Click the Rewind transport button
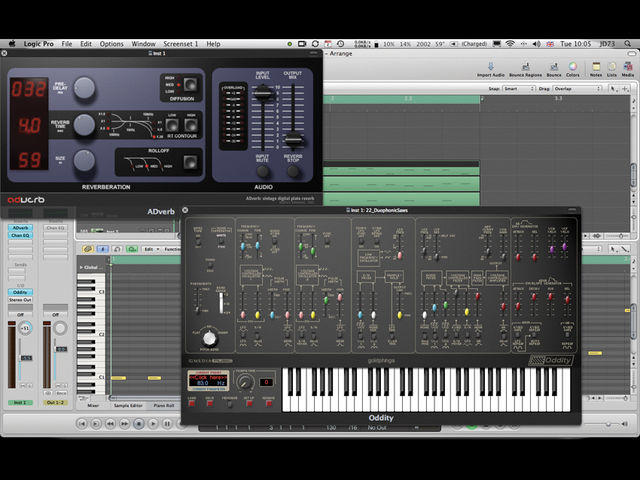640x480 pixels. coord(110,424)
